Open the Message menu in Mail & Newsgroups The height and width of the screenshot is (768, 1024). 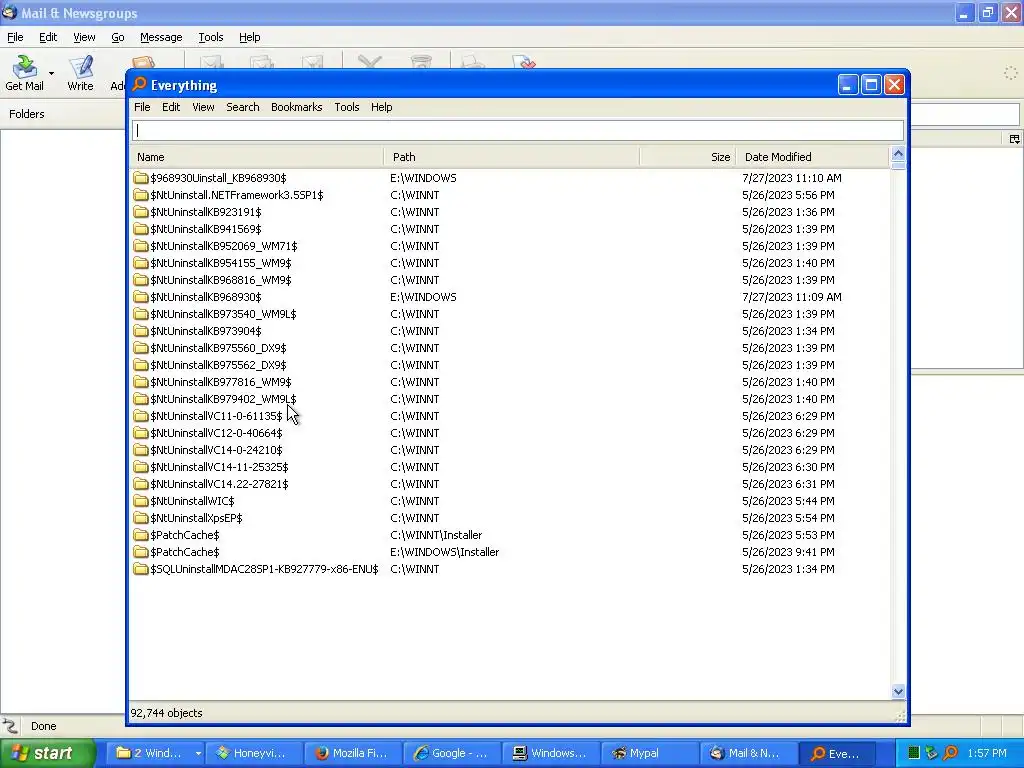click(161, 37)
